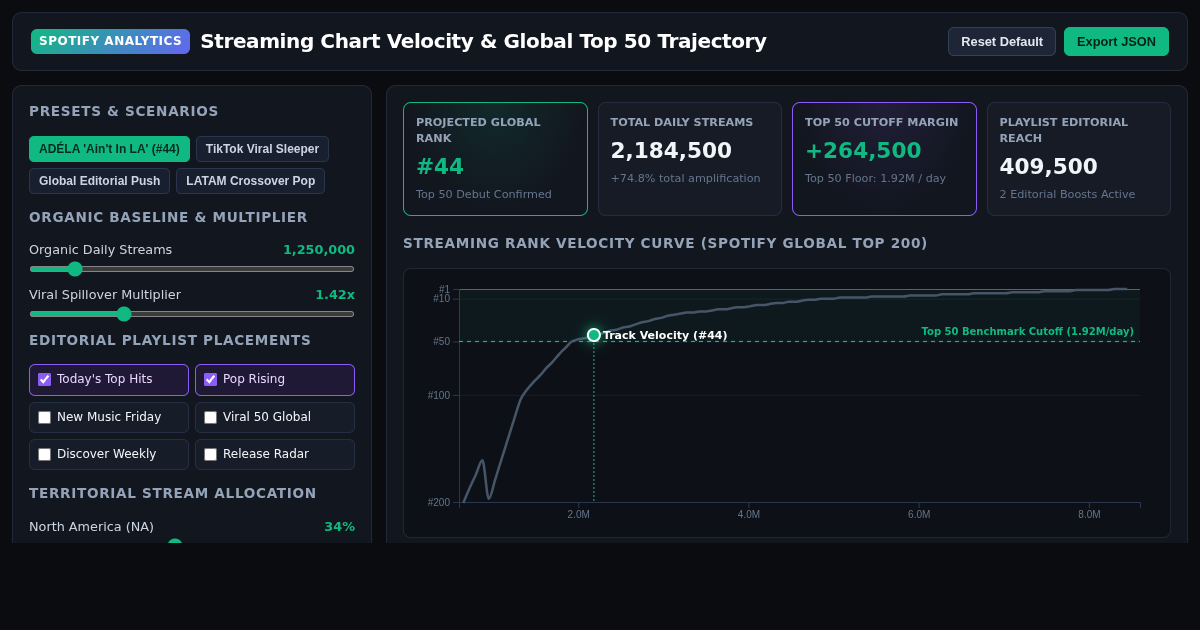Click the '2 Editorial Boosts Active' text
This screenshot has width=1200, height=630.
[1067, 195]
